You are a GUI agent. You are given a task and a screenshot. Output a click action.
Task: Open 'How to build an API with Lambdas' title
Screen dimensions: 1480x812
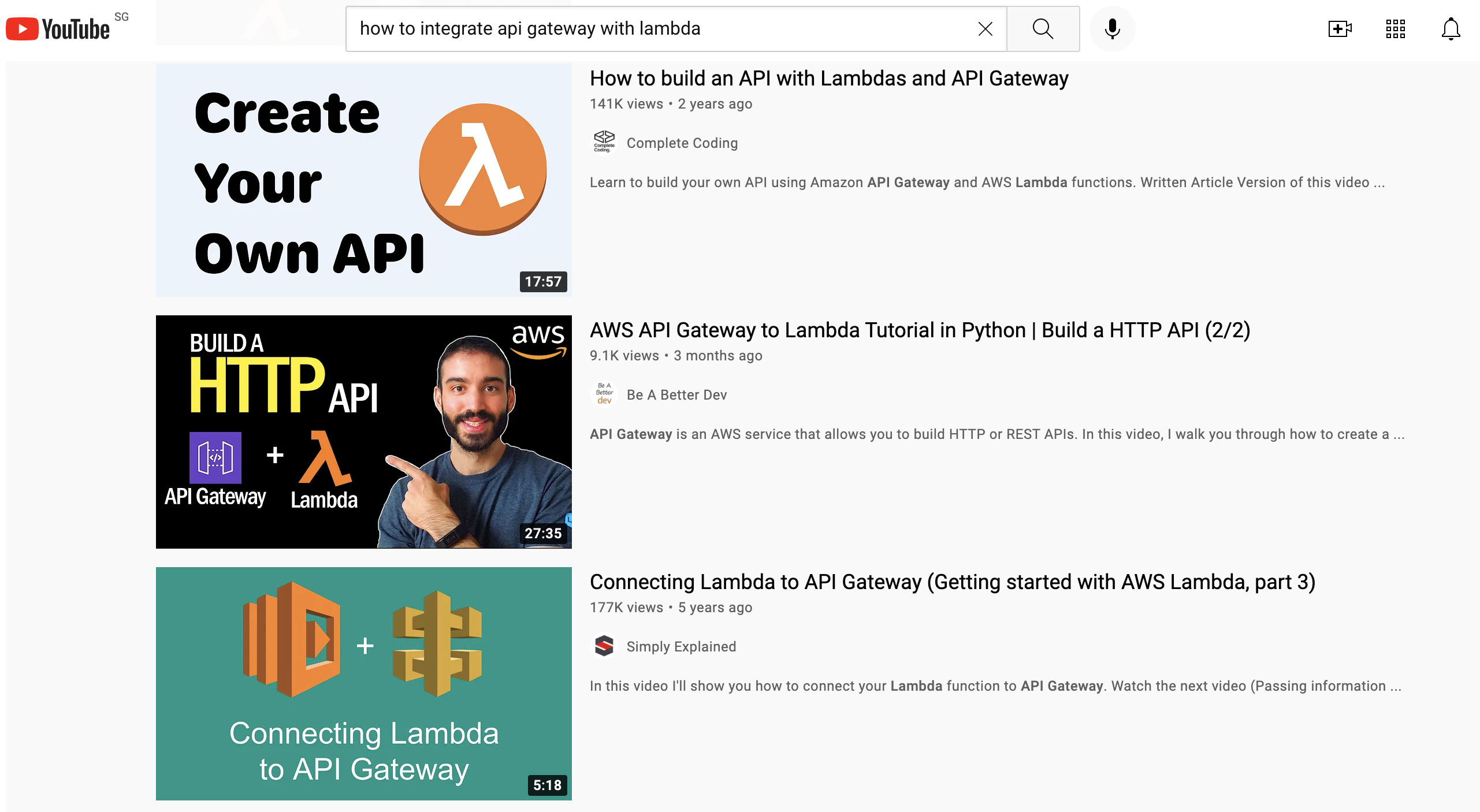[829, 78]
